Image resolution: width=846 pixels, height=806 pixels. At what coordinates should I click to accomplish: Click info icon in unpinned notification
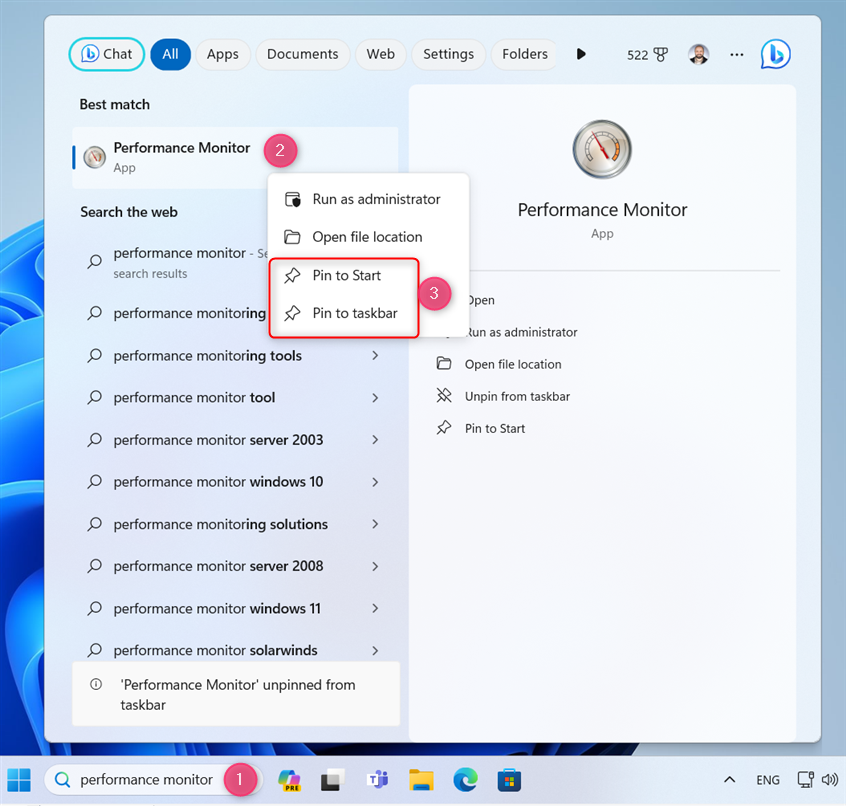(96, 685)
